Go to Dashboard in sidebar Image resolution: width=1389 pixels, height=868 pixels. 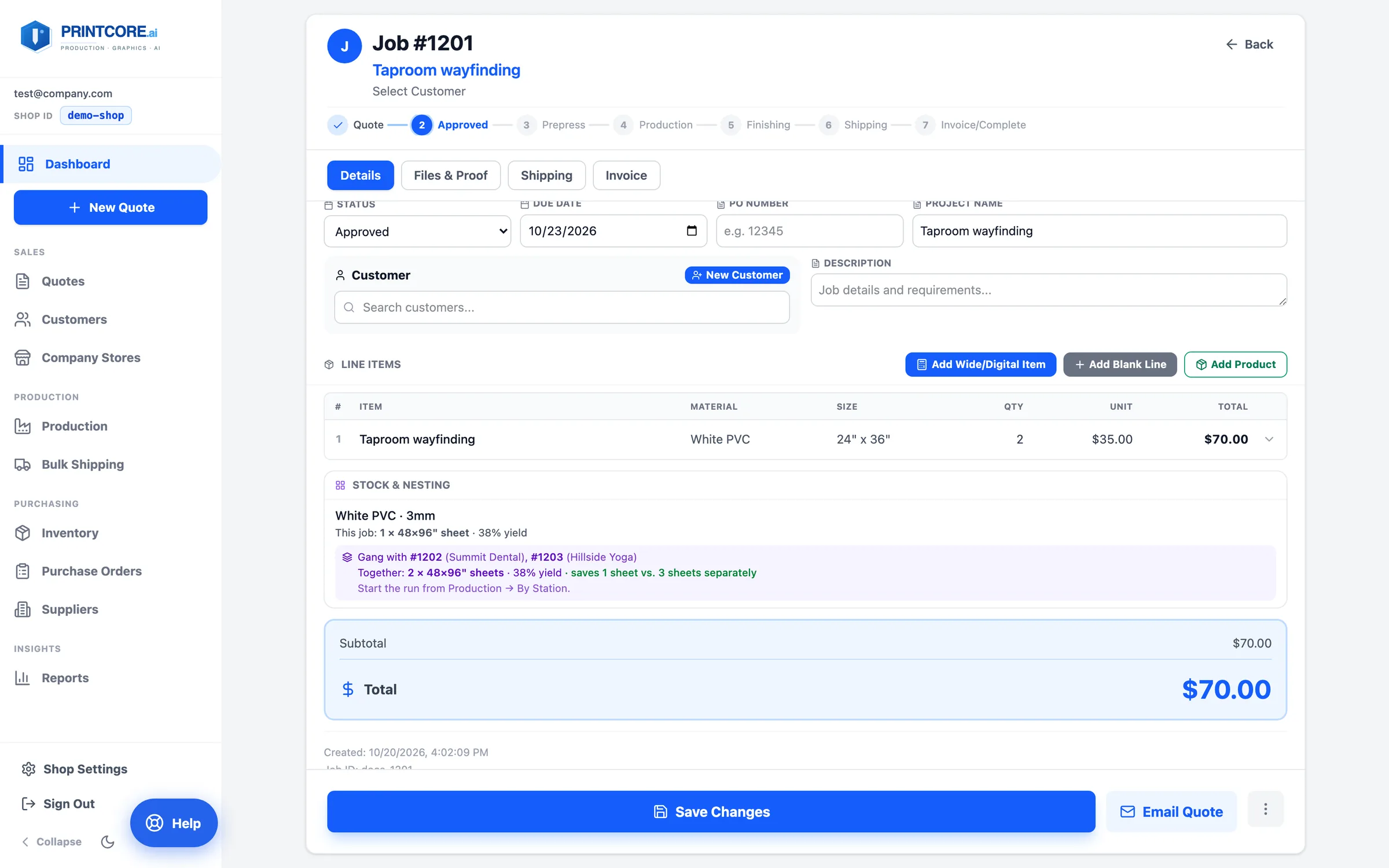[111, 164]
